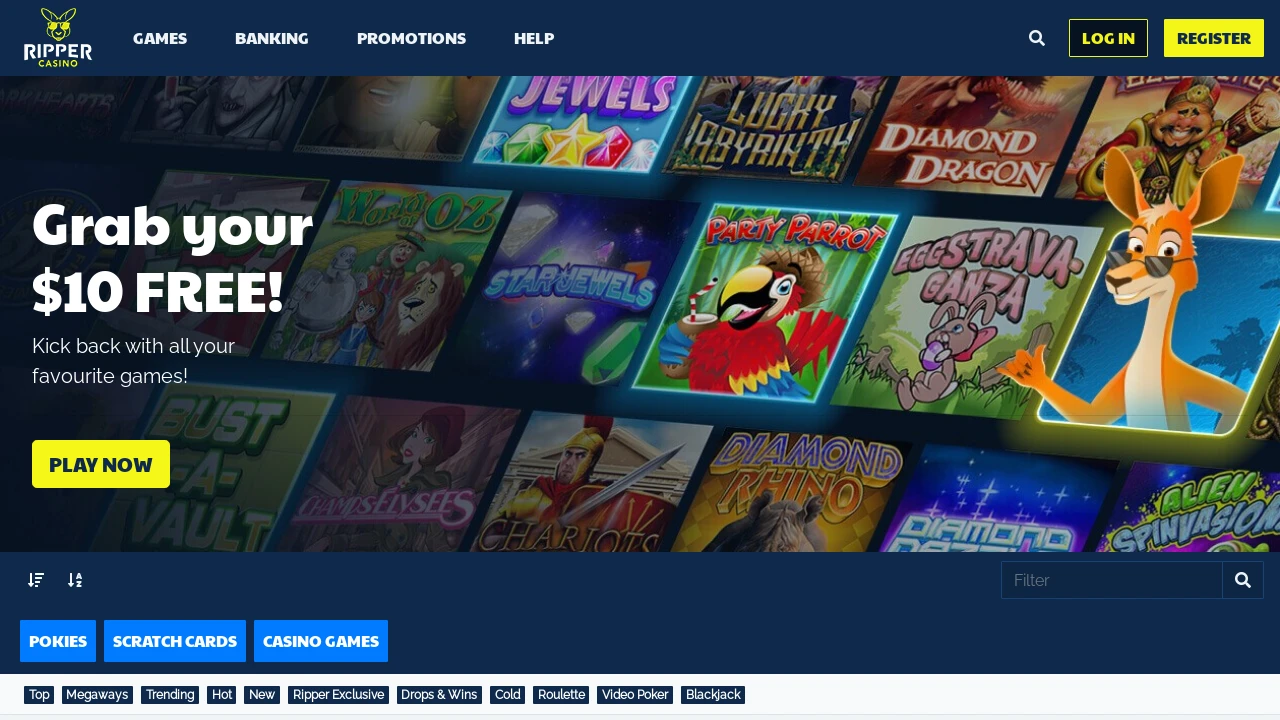Filter by the Megaways tag
This screenshot has height=720, width=1280.
point(97,695)
